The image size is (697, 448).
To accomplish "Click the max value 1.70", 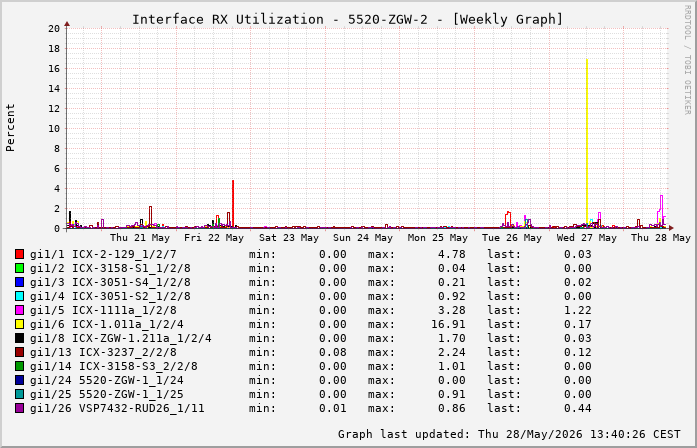I will pos(452,338).
